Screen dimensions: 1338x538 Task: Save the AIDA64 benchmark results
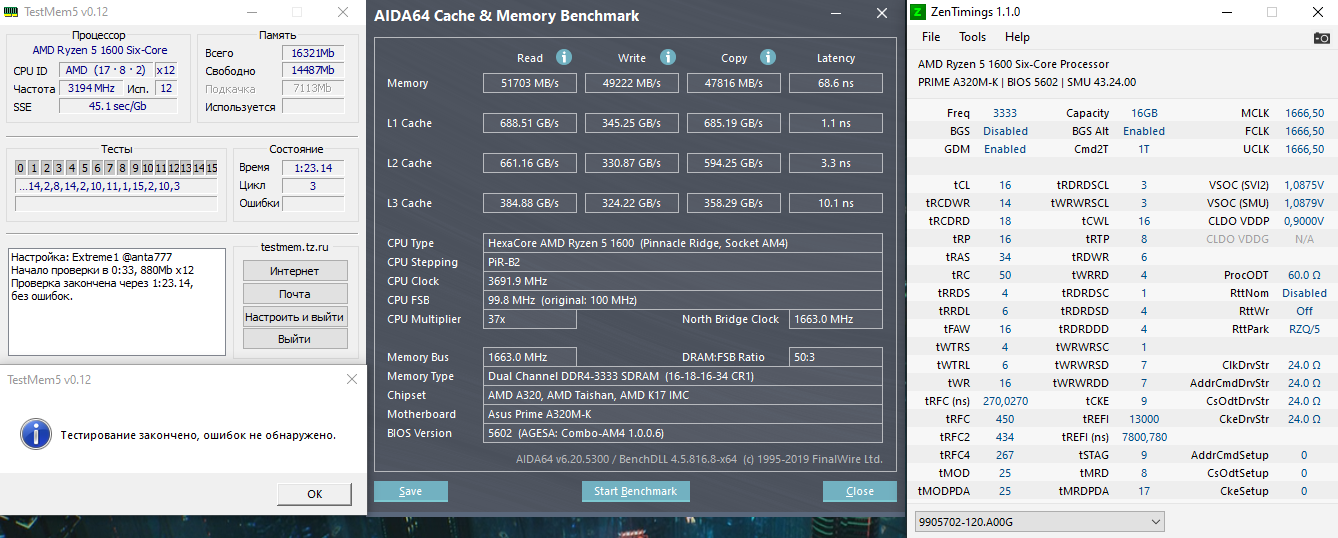pos(410,491)
